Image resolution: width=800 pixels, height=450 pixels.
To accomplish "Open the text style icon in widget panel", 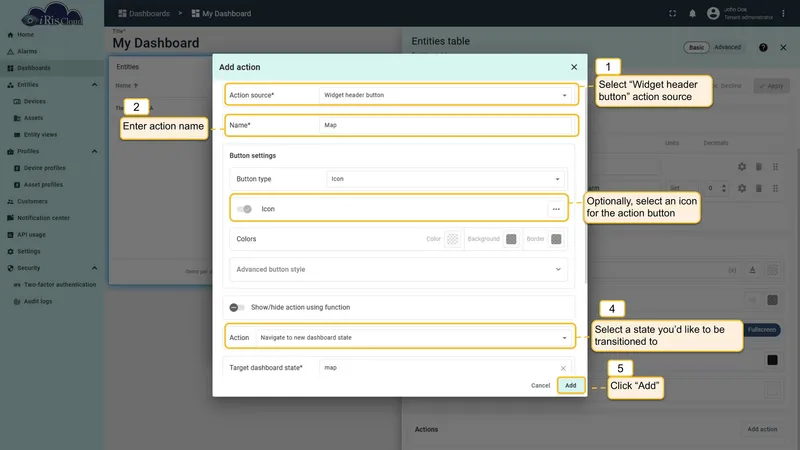I will click(752, 270).
